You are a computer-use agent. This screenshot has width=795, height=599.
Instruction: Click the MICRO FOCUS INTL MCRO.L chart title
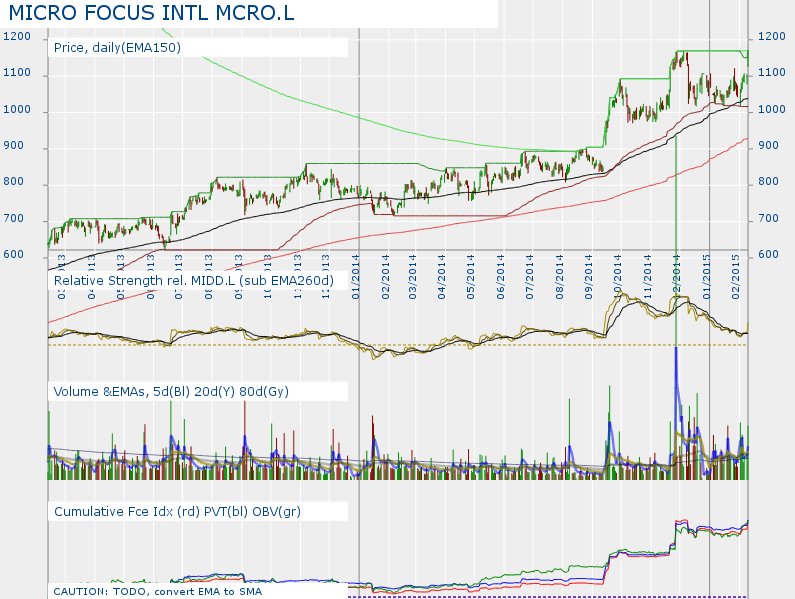click(x=152, y=13)
